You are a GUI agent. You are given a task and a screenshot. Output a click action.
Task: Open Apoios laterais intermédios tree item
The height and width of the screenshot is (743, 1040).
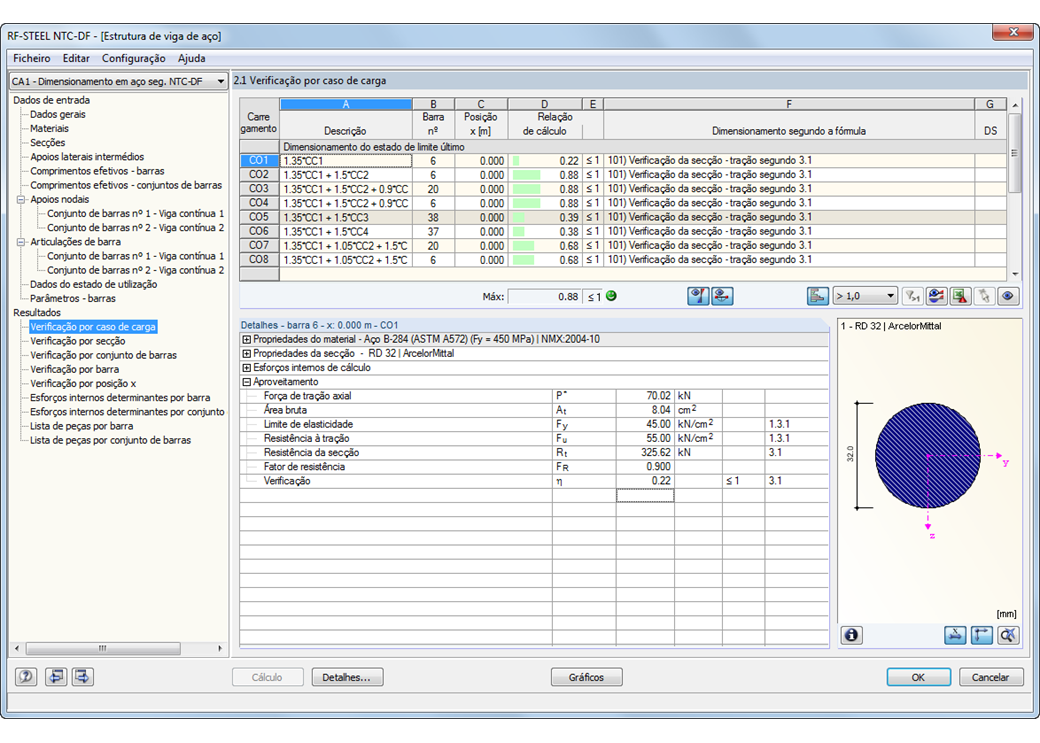(87, 157)
